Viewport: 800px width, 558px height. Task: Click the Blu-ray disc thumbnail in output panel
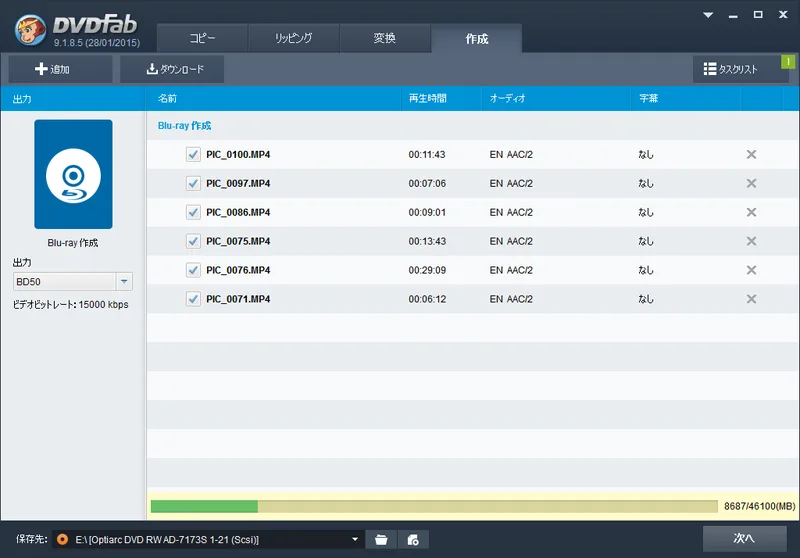[x=73, y=174]
